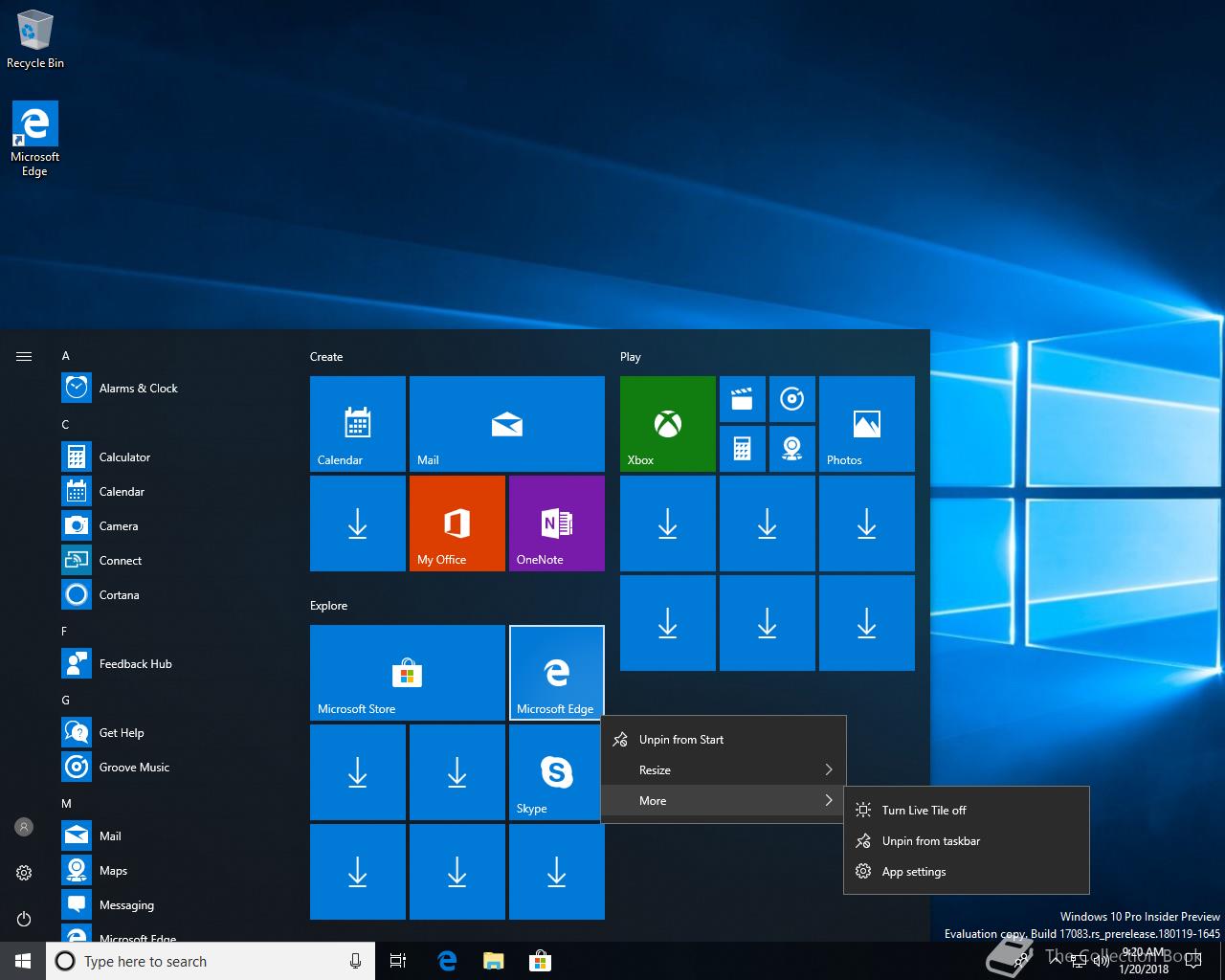Screen dimensions: 1225x980
Task: Open the small Calculator tile in Play
Action: (743, 449)
